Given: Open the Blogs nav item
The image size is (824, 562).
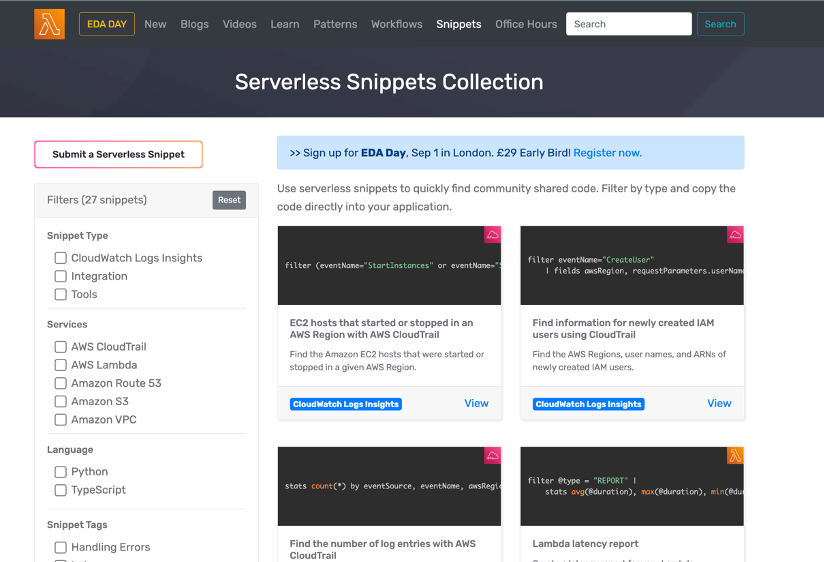Looking at the screenshot, I should click(x=194, y=24).
